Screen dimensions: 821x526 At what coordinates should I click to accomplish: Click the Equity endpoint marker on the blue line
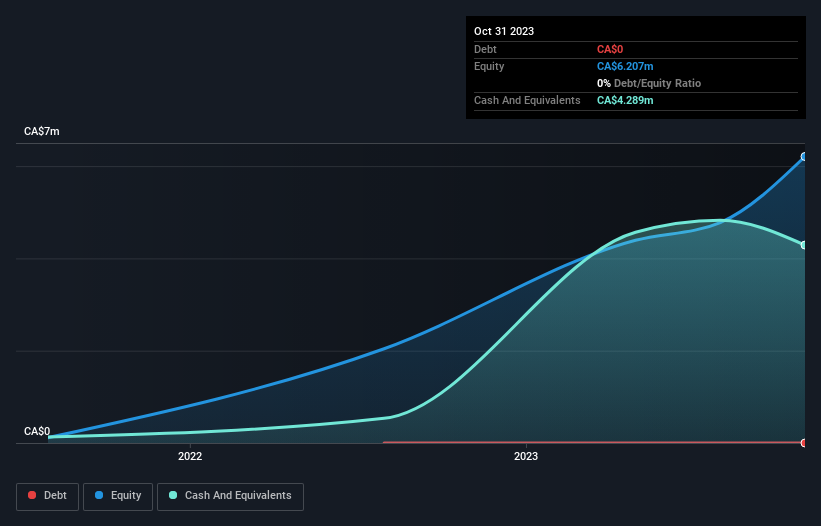804,156
